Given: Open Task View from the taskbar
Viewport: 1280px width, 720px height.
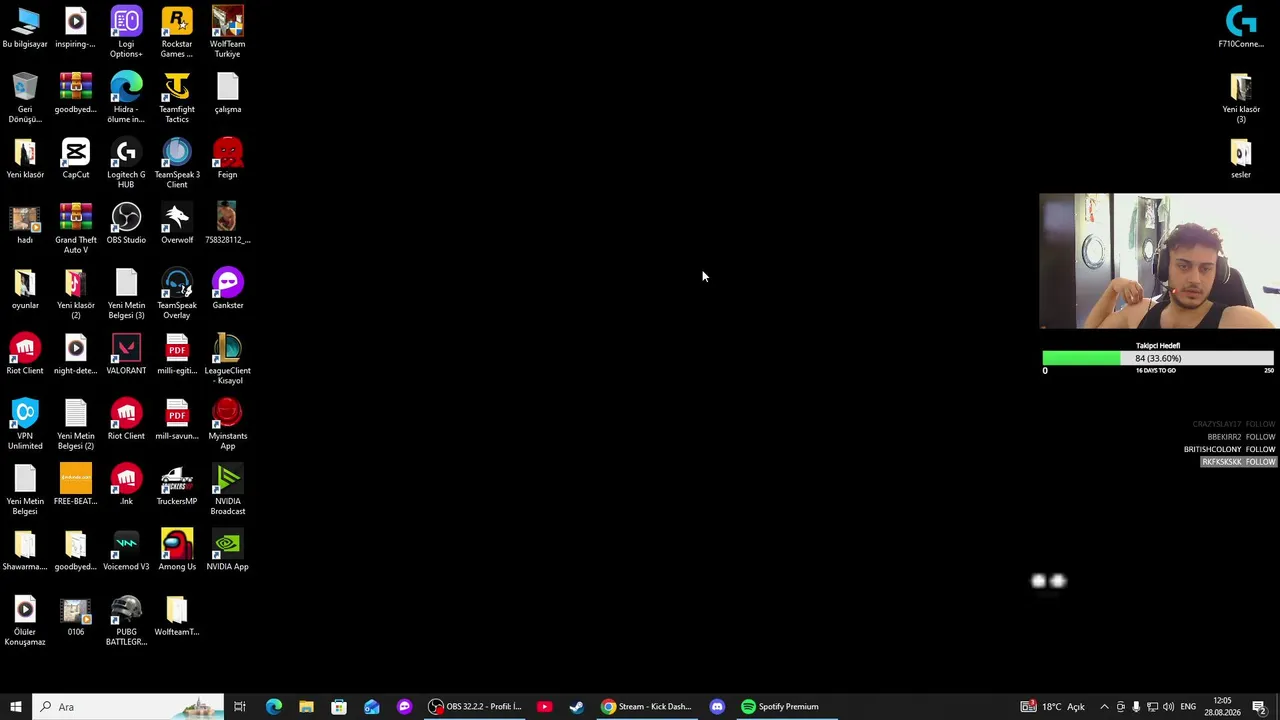Looking at the screenshot, I should tap(240, 707).
